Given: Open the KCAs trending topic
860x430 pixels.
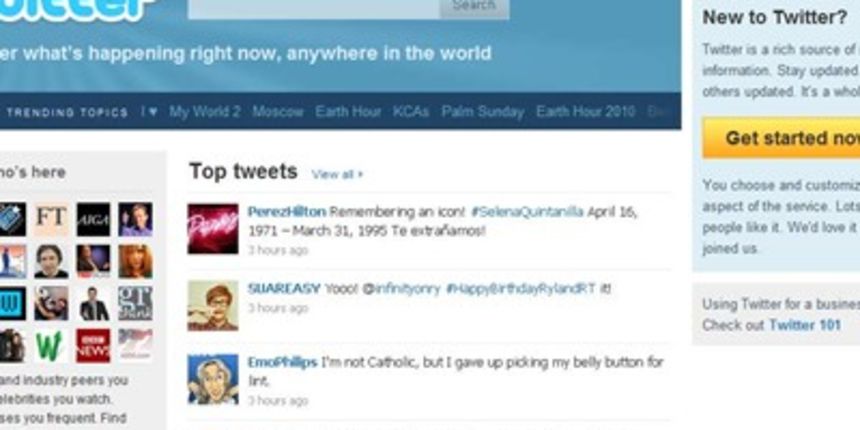Looking at the screenshot, I should coord(411,111).
